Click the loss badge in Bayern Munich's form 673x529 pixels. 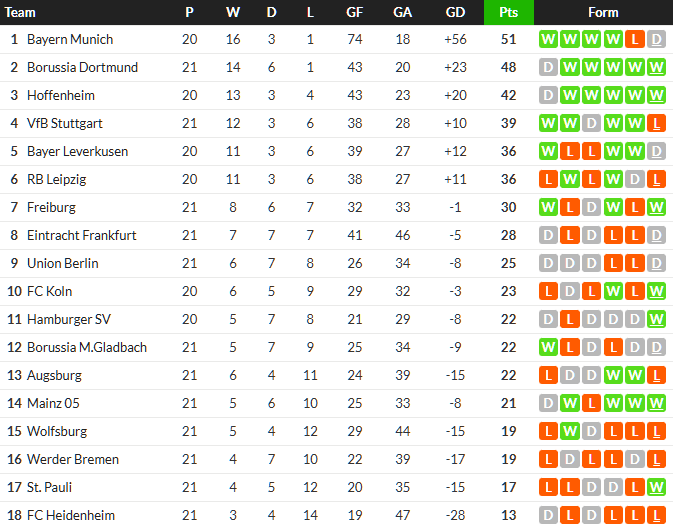click(634, 39)
